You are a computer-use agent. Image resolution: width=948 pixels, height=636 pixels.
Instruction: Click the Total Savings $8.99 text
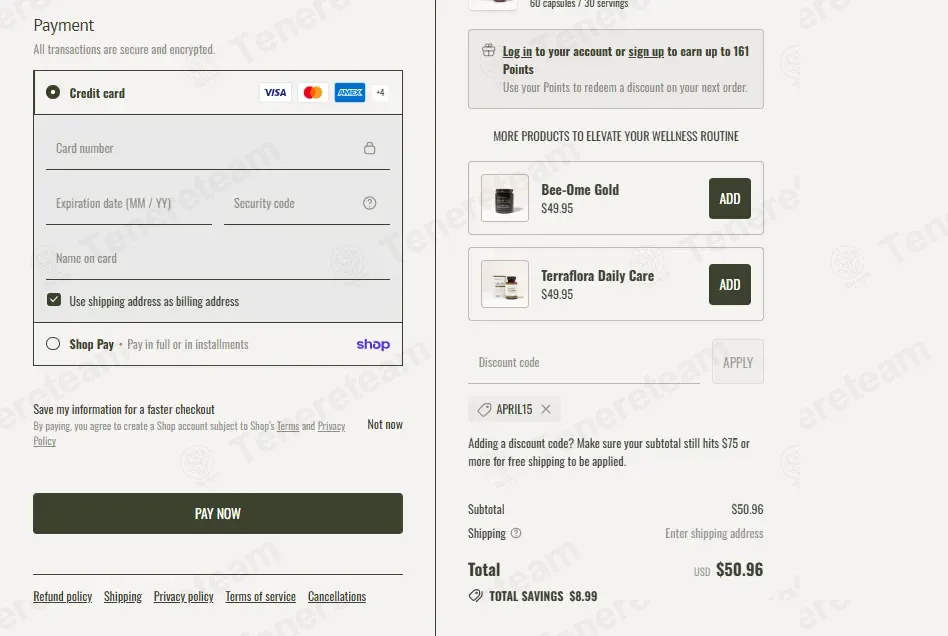[x=543, y=596]
